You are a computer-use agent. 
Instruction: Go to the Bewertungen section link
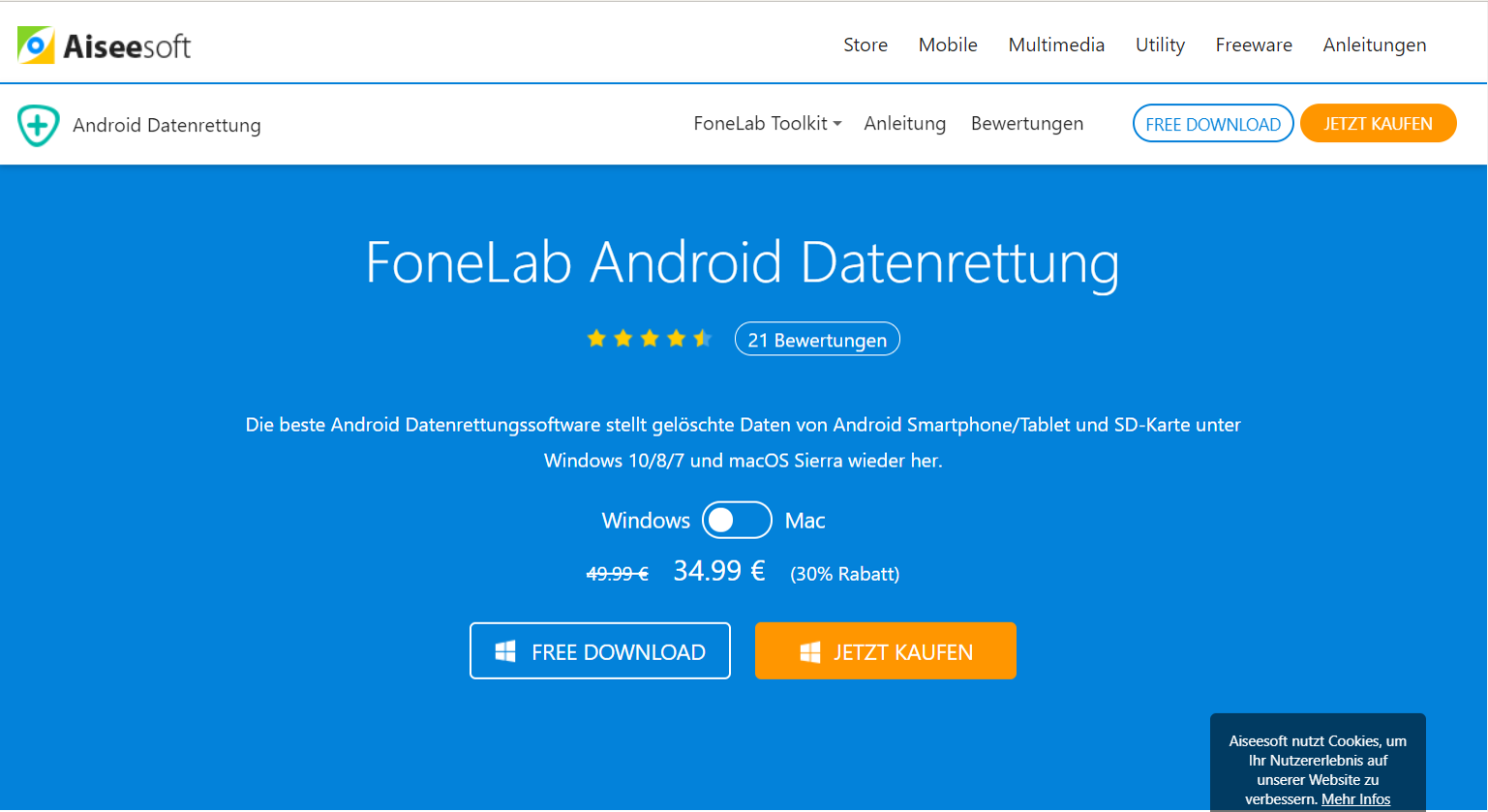pyautogui.click(x=1027, y=124)
